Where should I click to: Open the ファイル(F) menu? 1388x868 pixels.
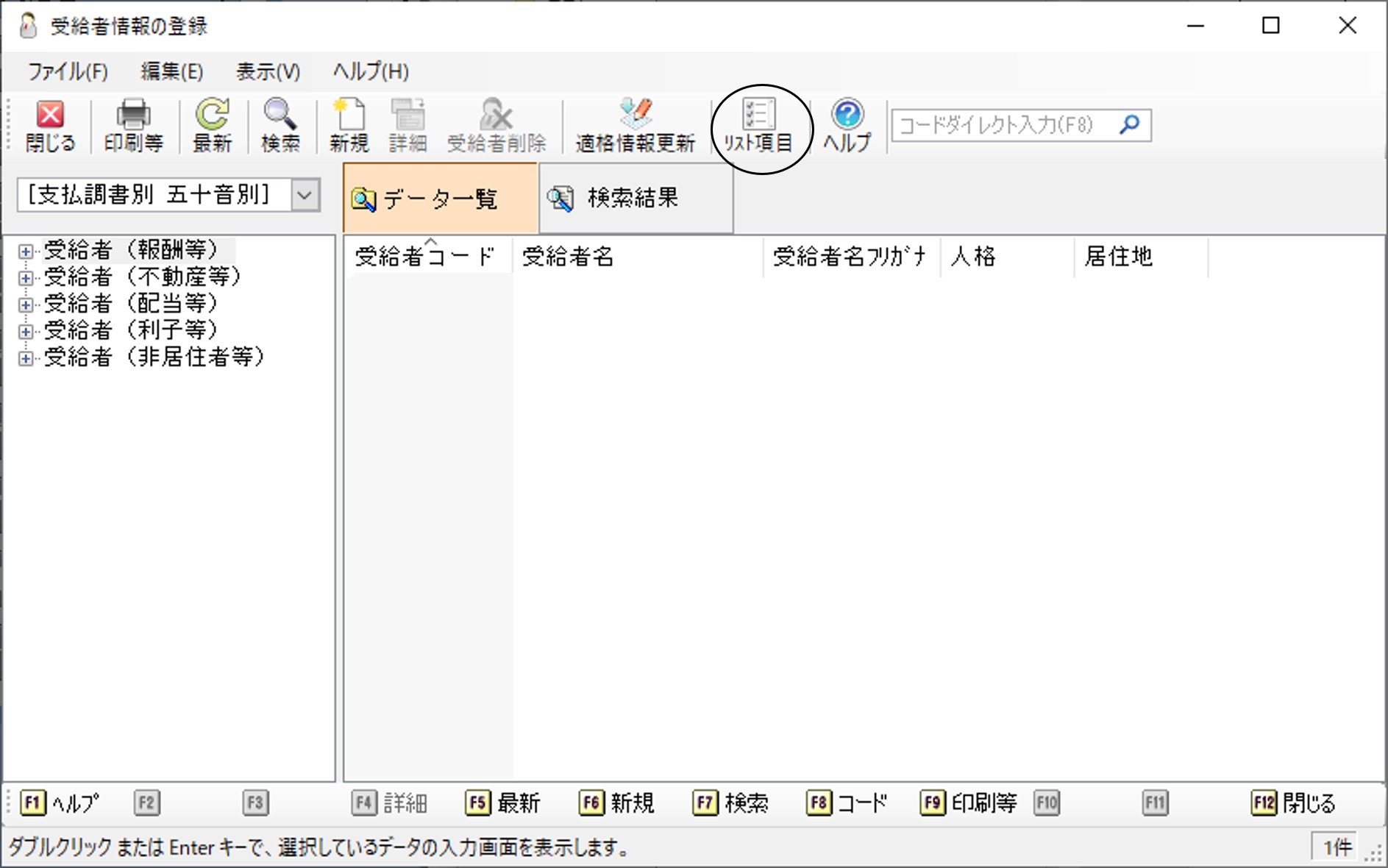click(x=68, y=71)
